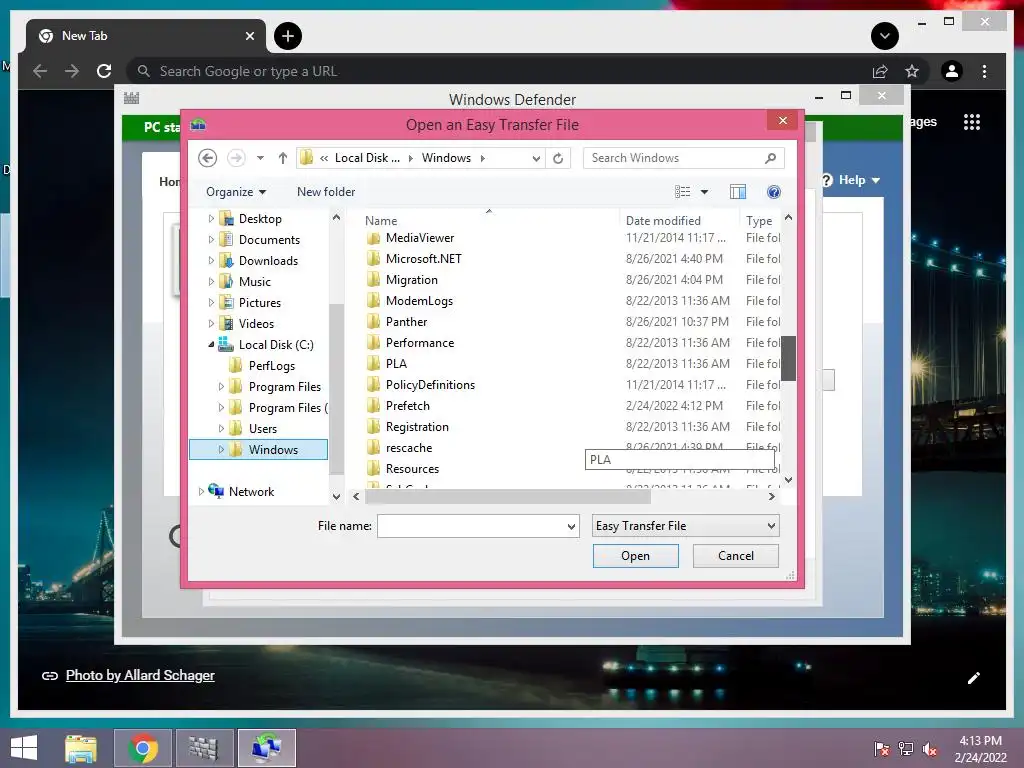Open dialog help question icon
1024x768 pixels.
coord(774,192)
